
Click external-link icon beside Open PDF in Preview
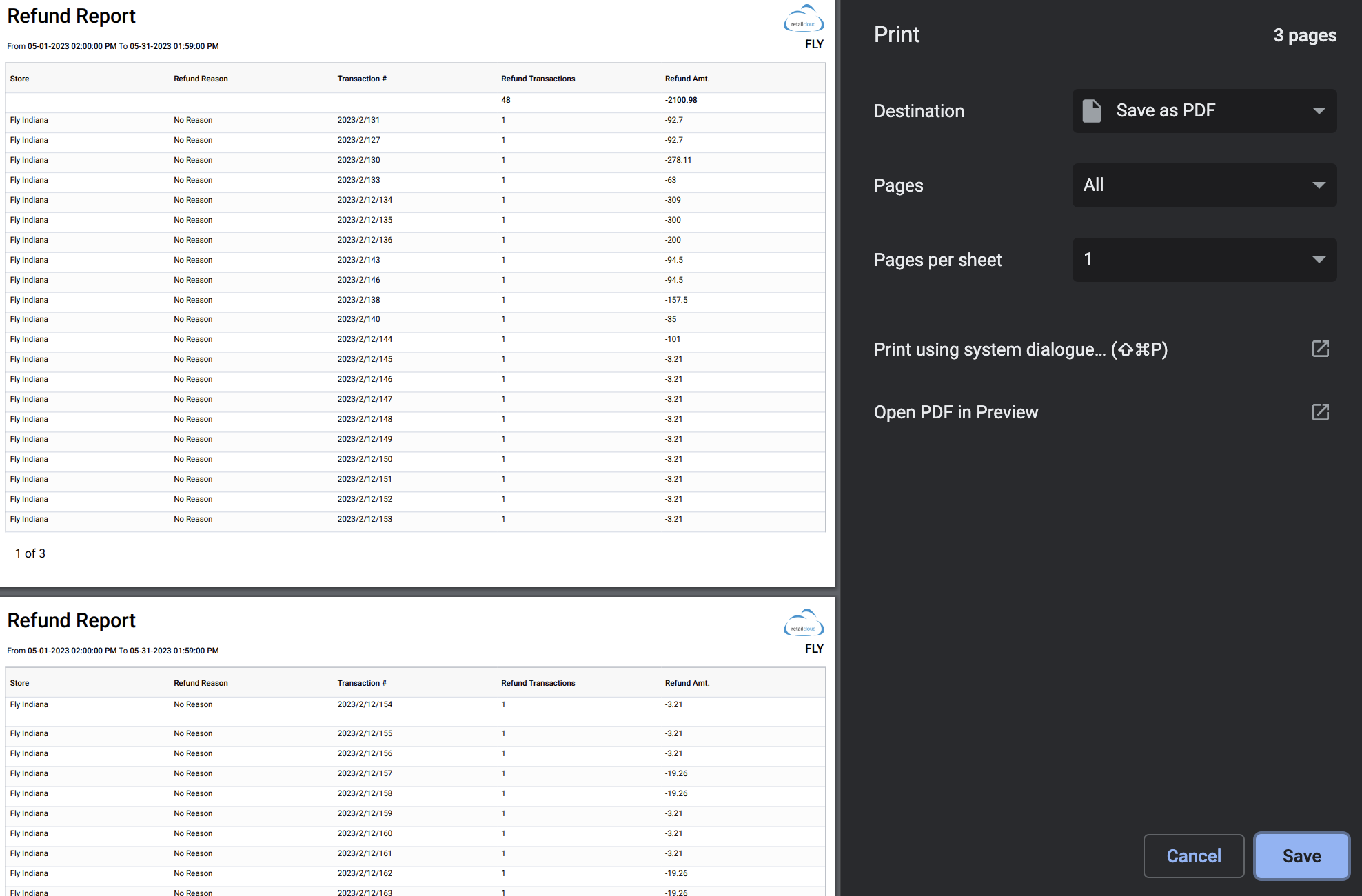click(x=1320, y=412)
